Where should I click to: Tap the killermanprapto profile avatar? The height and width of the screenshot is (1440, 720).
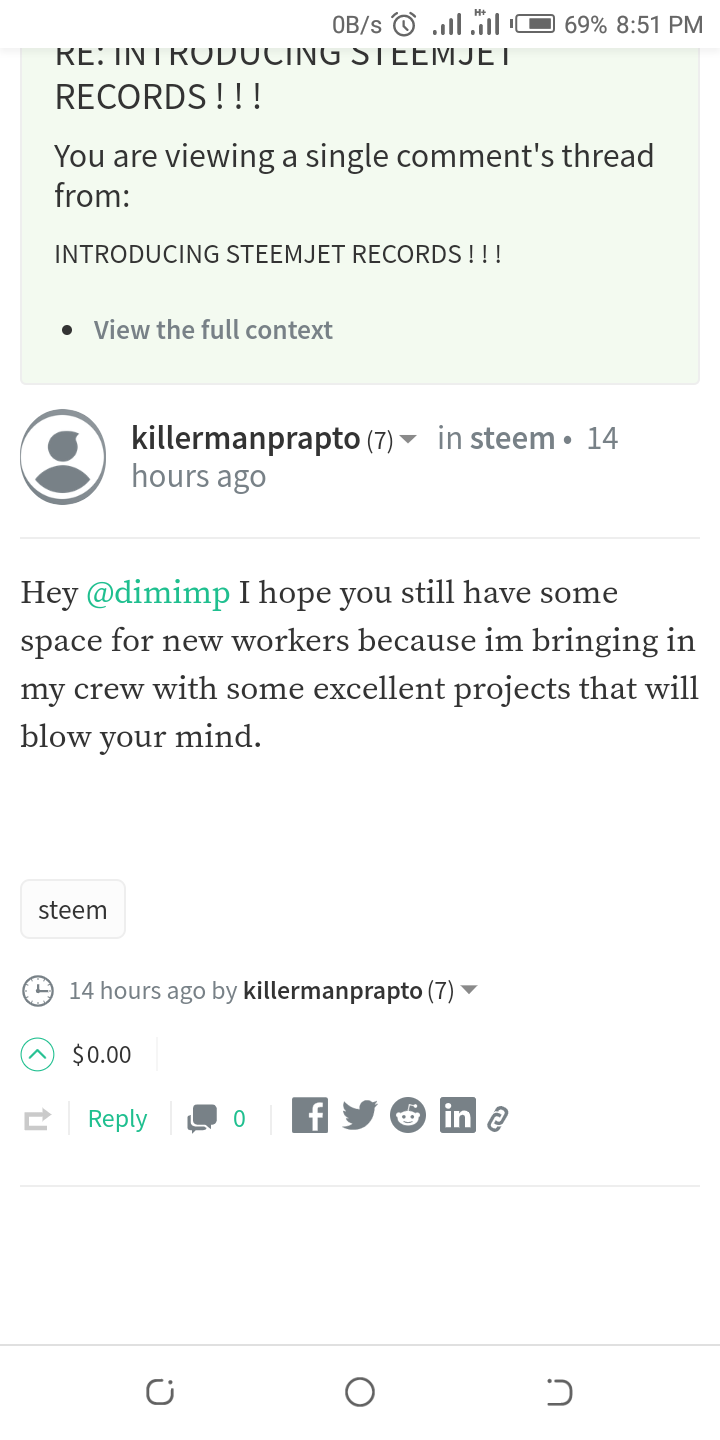click(x=63, y=457)
